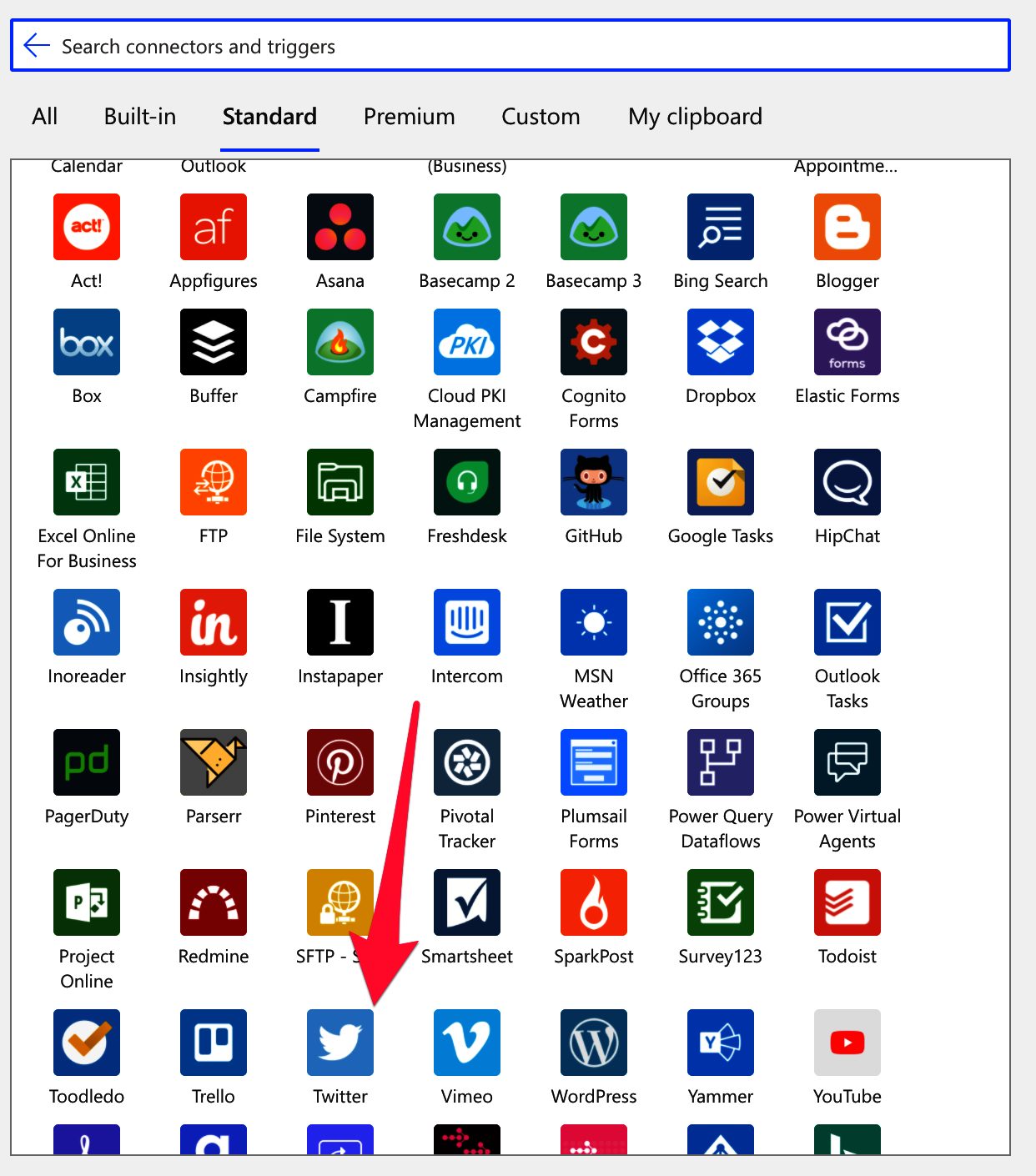Select the Standard tab
This screenshot has width=1036, height=1176.
269,116
